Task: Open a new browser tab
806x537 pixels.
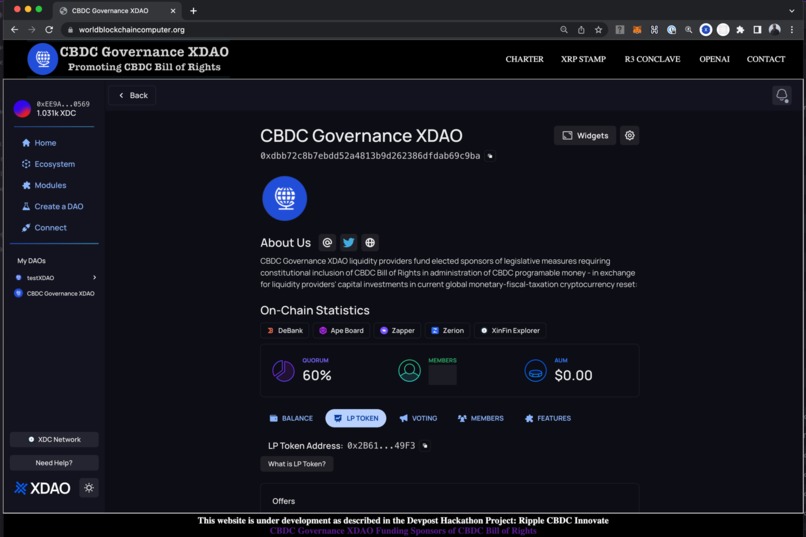Action: pyautogui.click(x=193, y=11)
